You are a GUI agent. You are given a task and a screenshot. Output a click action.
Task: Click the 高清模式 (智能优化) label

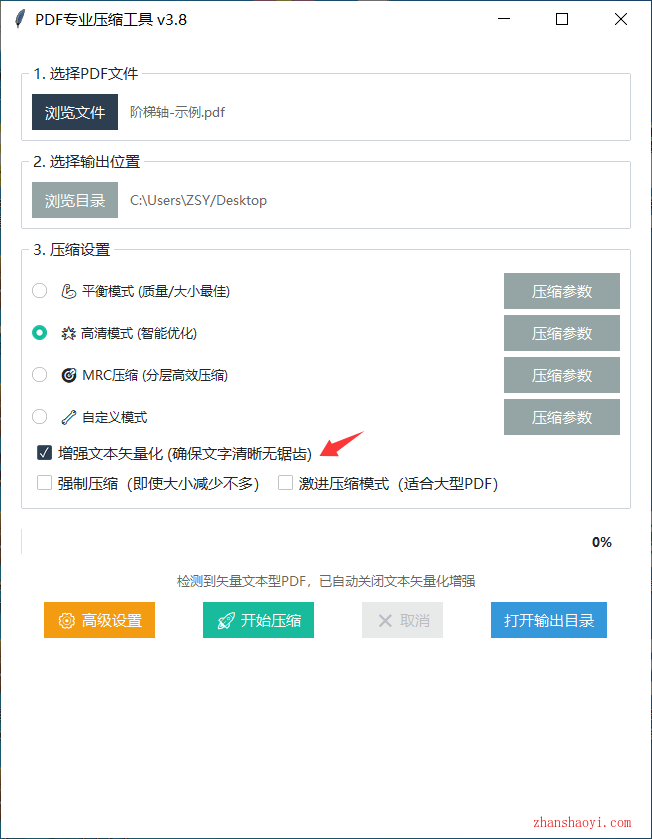(139, 334)
